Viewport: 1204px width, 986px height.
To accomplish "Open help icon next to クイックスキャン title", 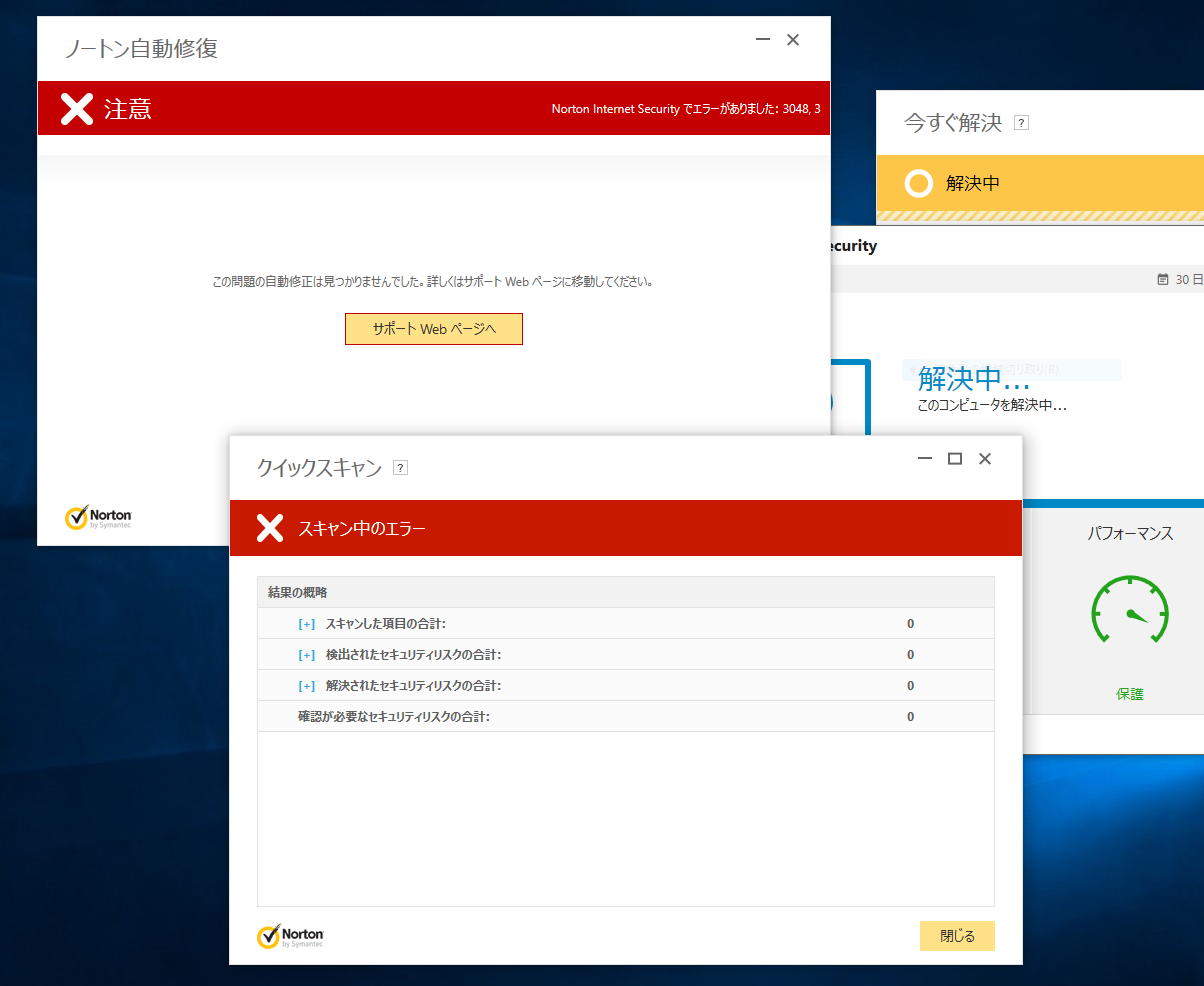I will 400,467.
